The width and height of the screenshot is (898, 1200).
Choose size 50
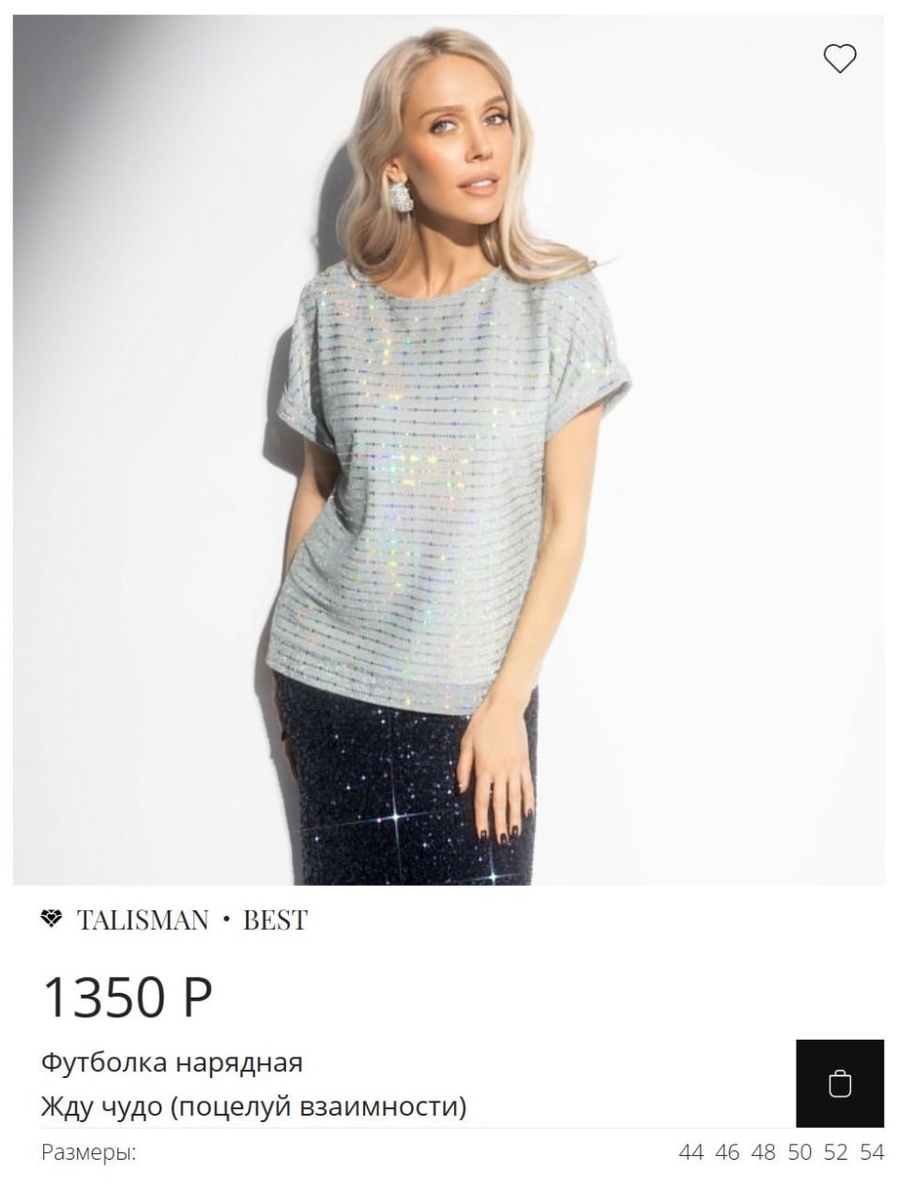(800, 1153)
